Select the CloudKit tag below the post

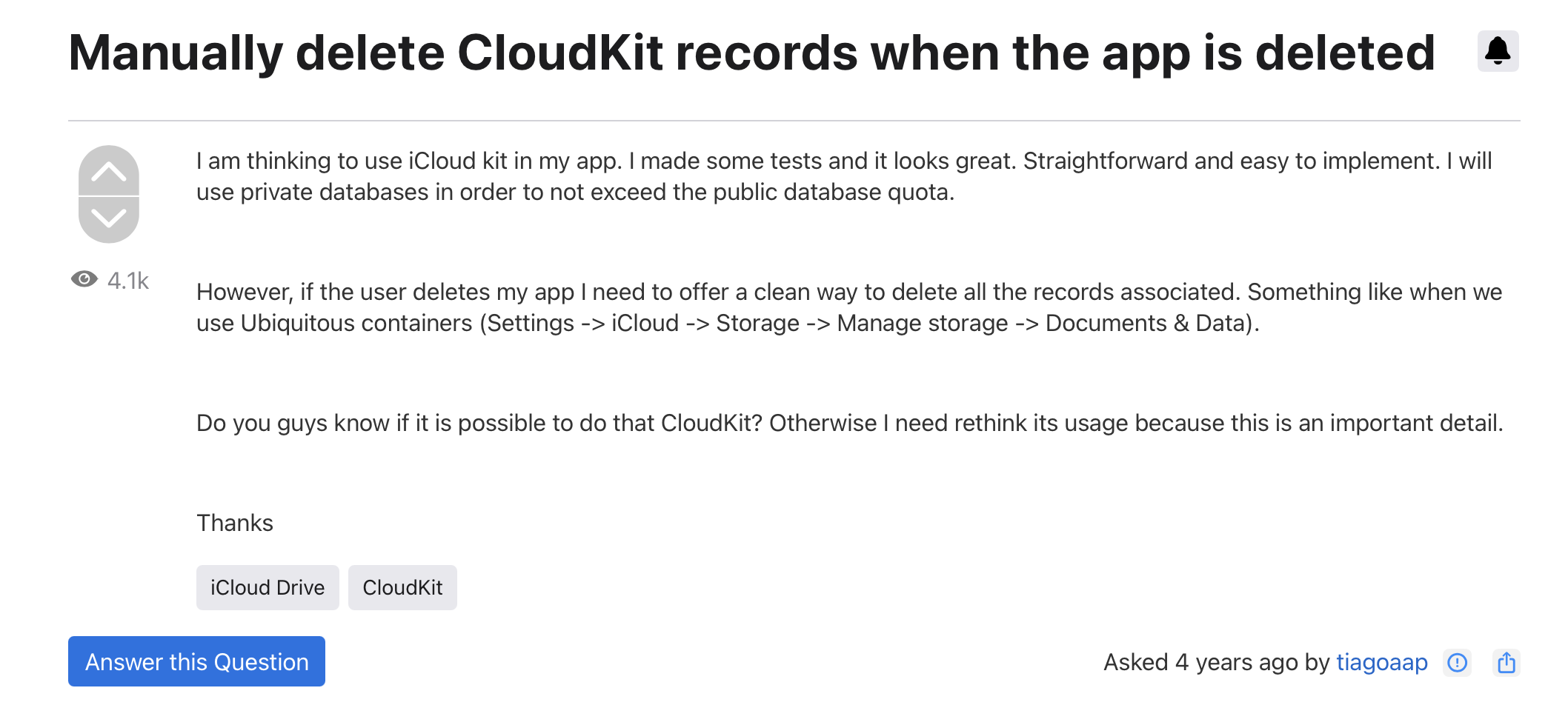pos(402,587)
